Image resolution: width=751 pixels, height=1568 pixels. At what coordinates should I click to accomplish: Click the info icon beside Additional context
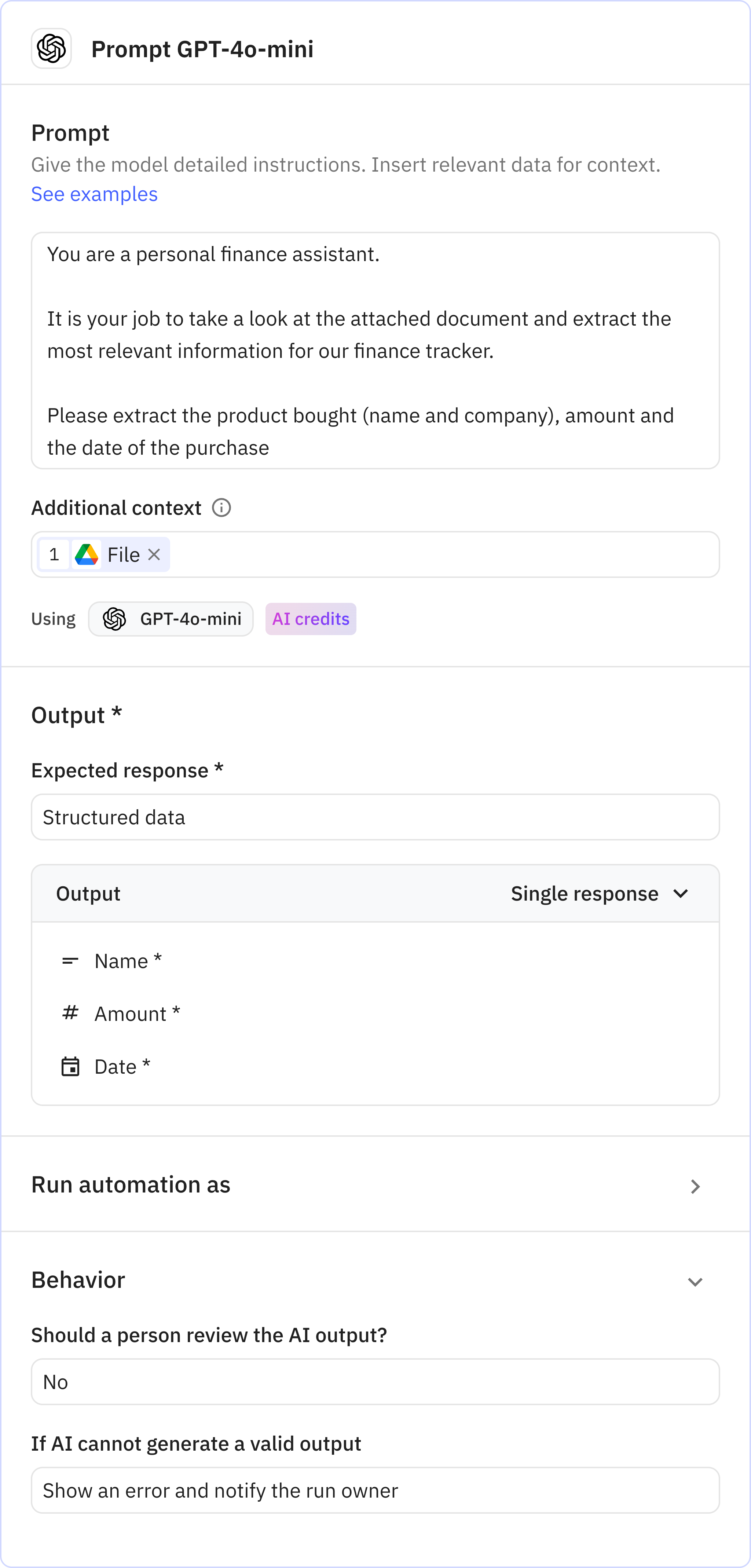click(x=221, y=508)
